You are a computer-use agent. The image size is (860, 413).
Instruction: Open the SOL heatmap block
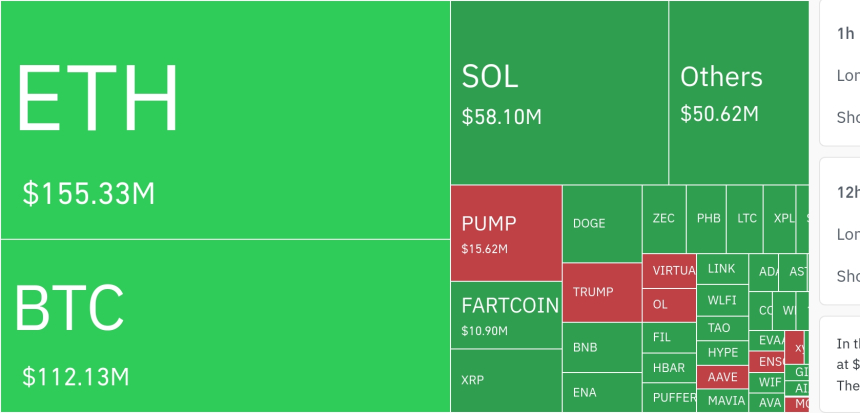pyautogui.click(x=559, y=93)
